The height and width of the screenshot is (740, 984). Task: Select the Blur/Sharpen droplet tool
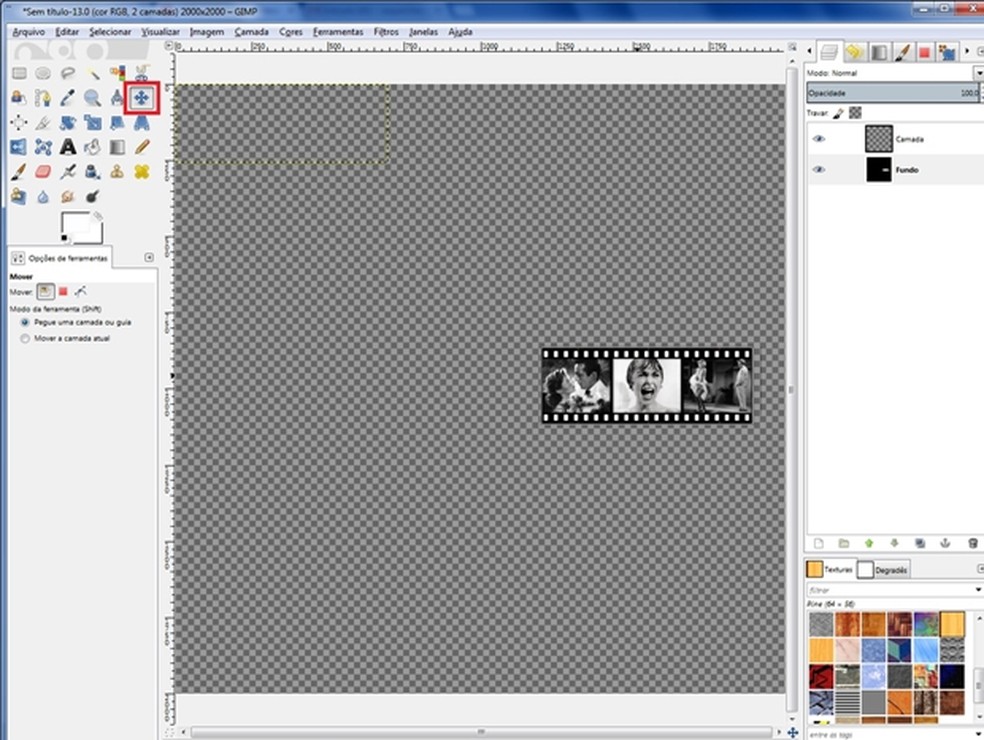(43, 196)
